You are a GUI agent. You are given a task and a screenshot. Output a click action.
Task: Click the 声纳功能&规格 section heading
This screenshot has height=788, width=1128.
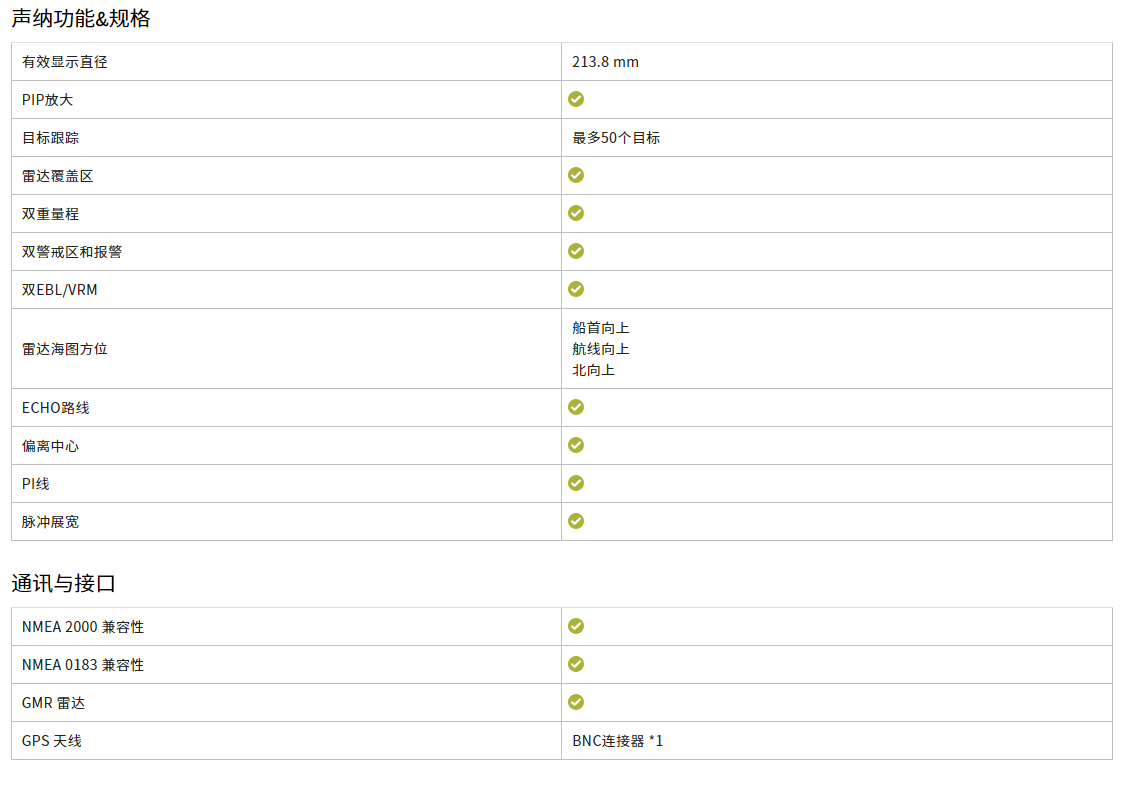pos(81,19)
